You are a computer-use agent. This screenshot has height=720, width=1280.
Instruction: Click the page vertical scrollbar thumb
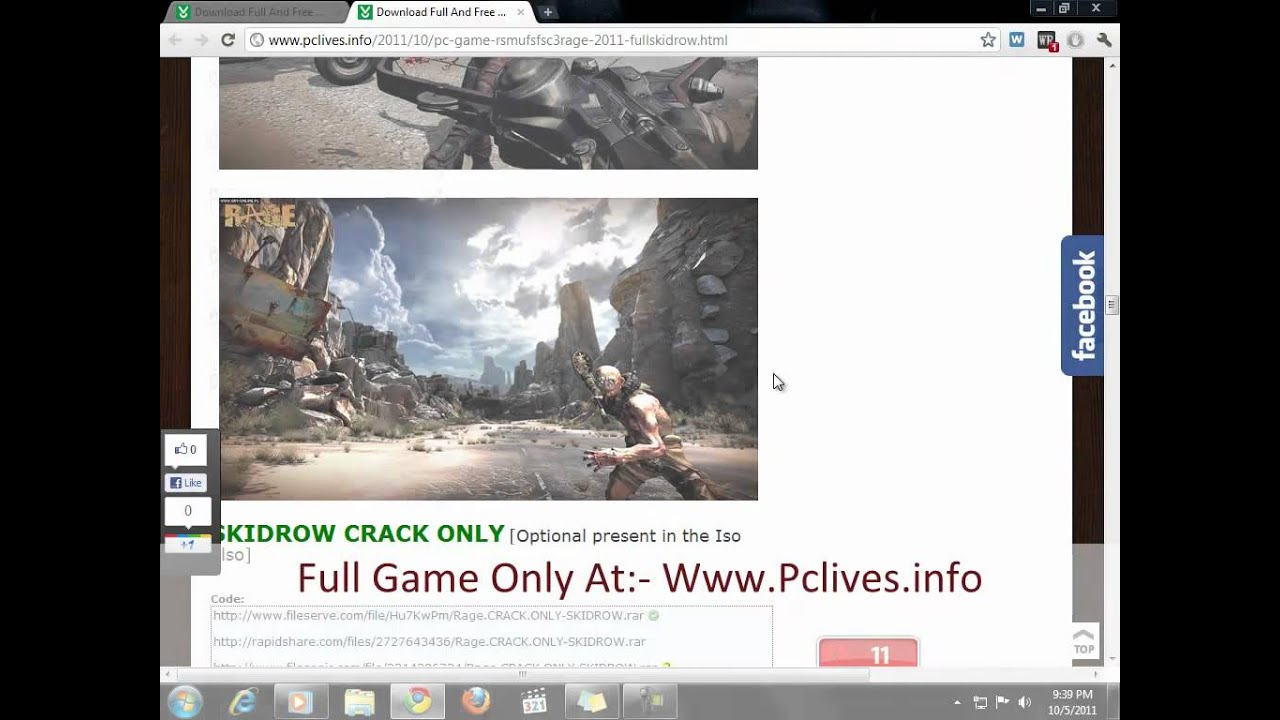tap(1112, 305)
